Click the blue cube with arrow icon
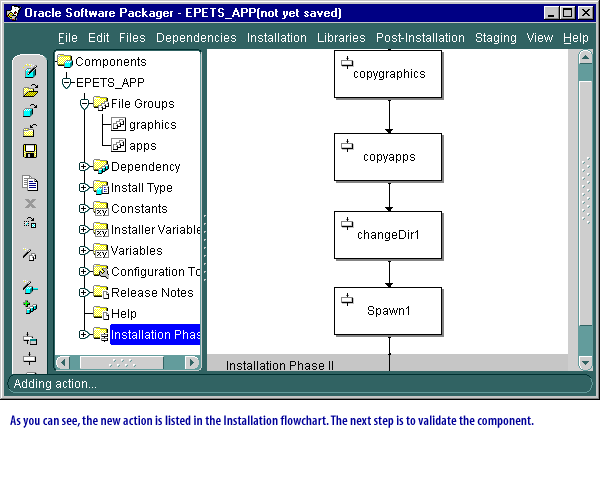 (30, 111)
